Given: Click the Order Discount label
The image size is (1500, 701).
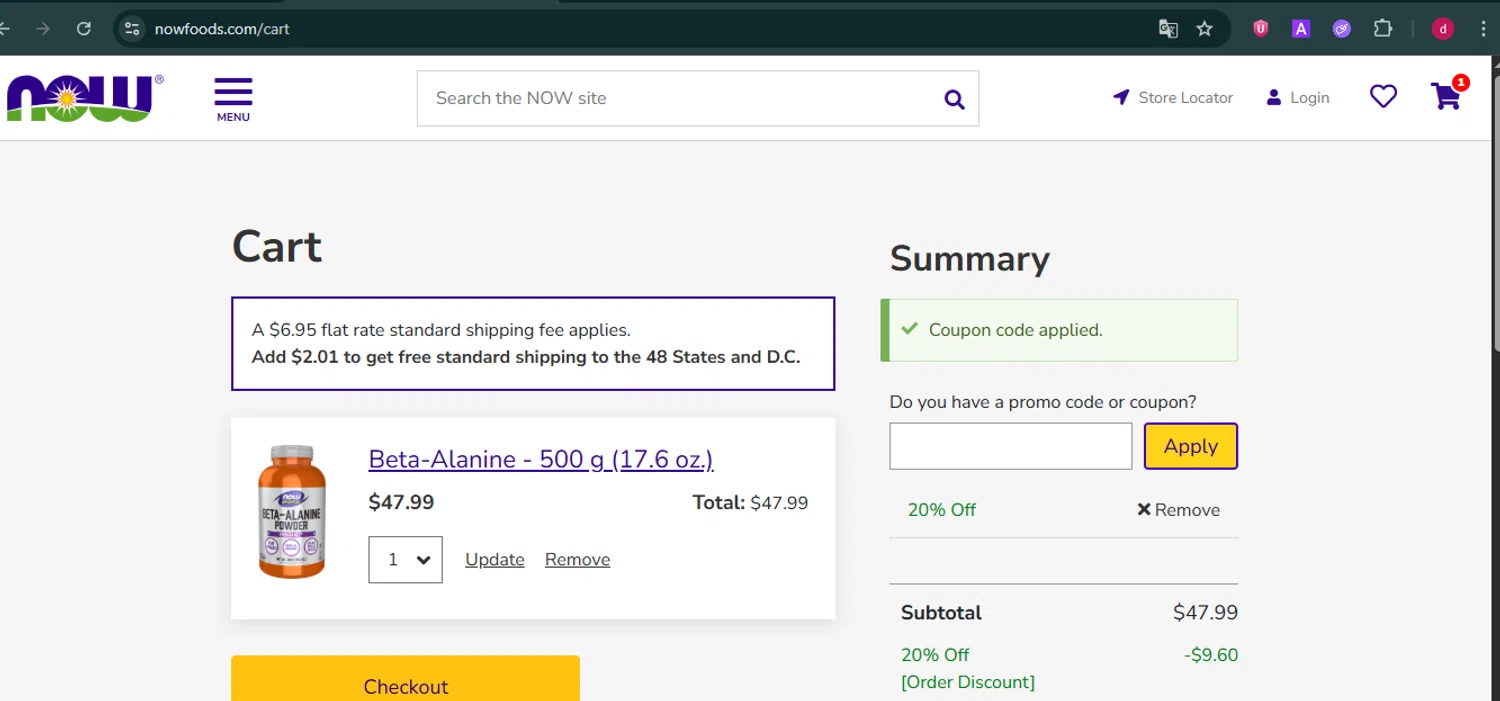Looking at the screenshot, I should pyautogui.click(x=968, y=682).
